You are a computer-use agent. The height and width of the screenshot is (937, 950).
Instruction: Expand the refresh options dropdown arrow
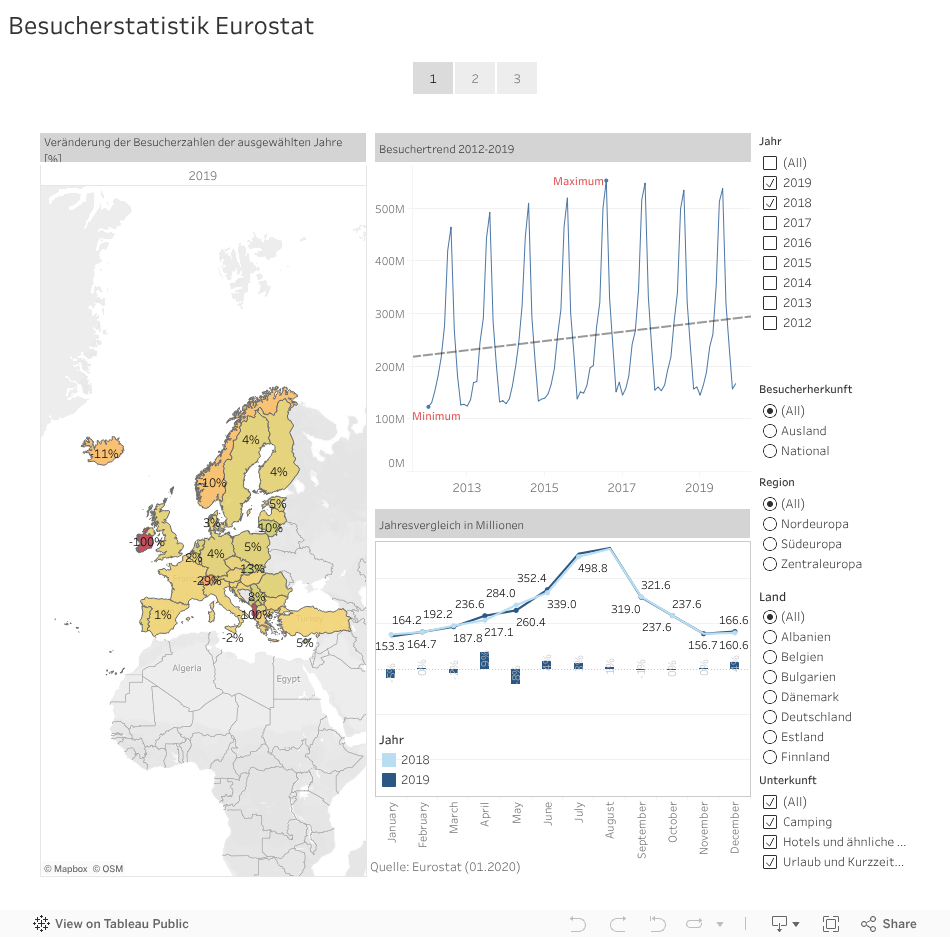tap(720, 925)
